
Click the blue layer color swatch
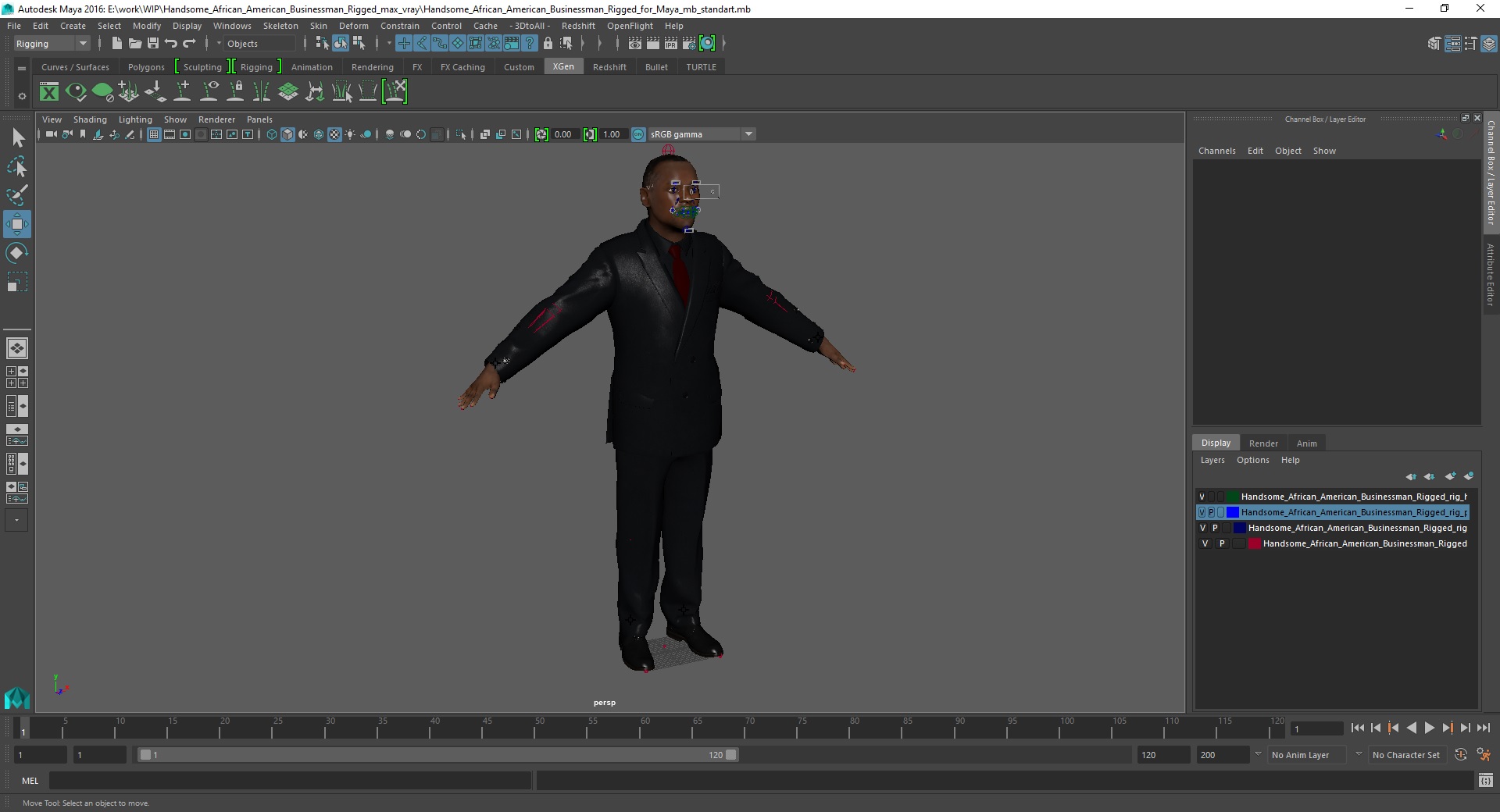[1233, 512]
